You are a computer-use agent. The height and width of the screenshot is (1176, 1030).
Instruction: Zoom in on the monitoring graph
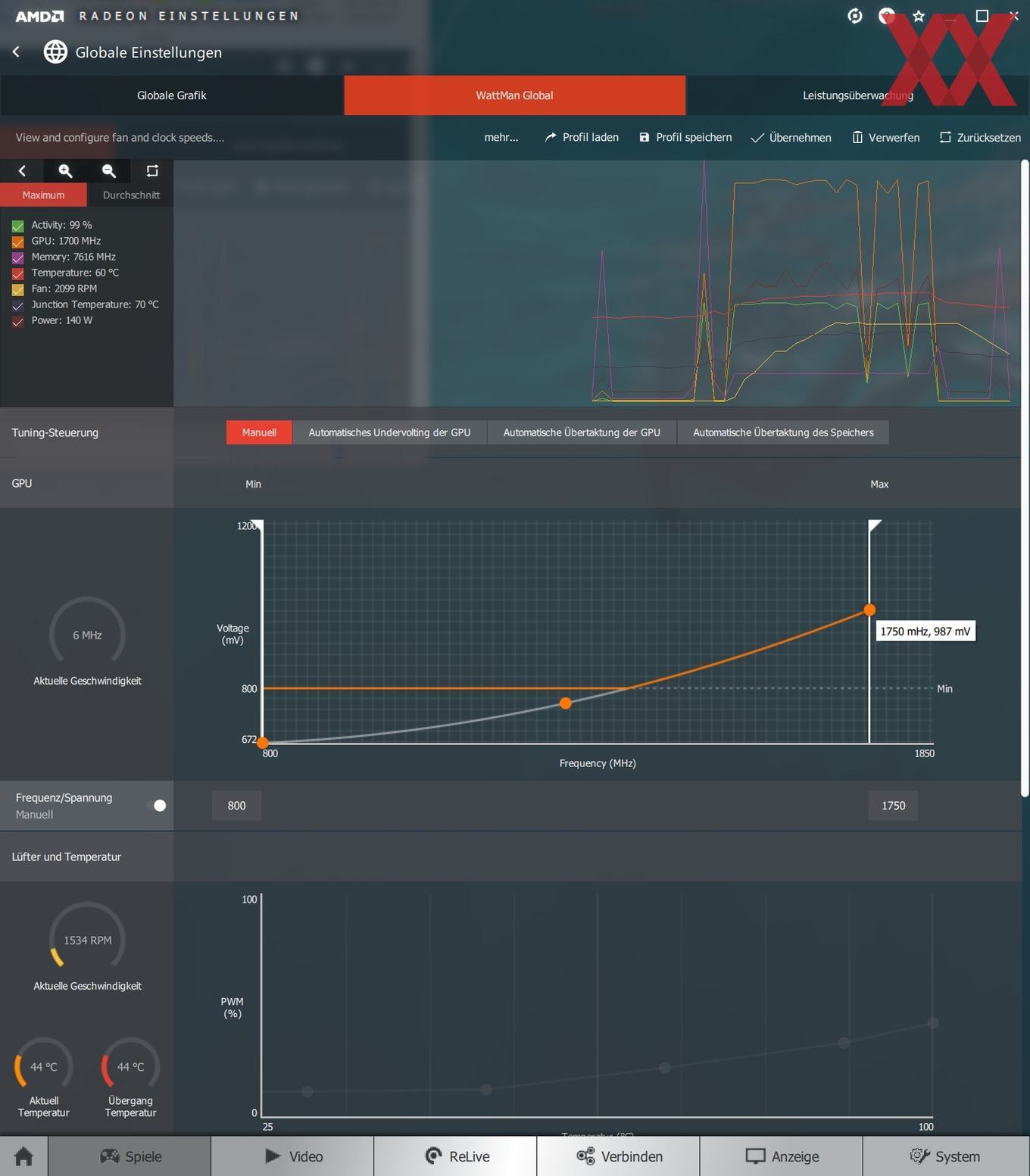tap(65, 171)
